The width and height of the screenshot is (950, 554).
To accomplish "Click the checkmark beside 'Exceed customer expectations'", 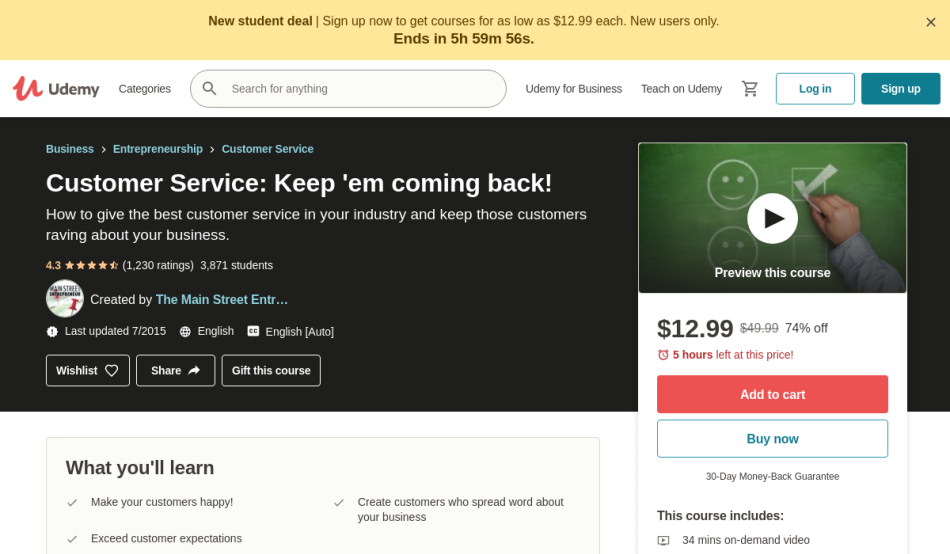I will click(x=72, y=539).
